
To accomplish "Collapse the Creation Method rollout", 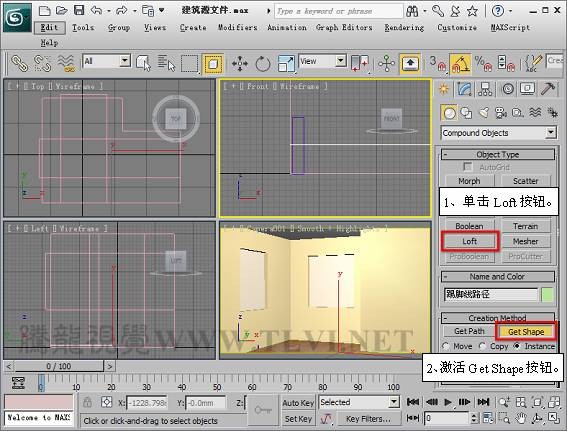I will click(x=497, y=318).
